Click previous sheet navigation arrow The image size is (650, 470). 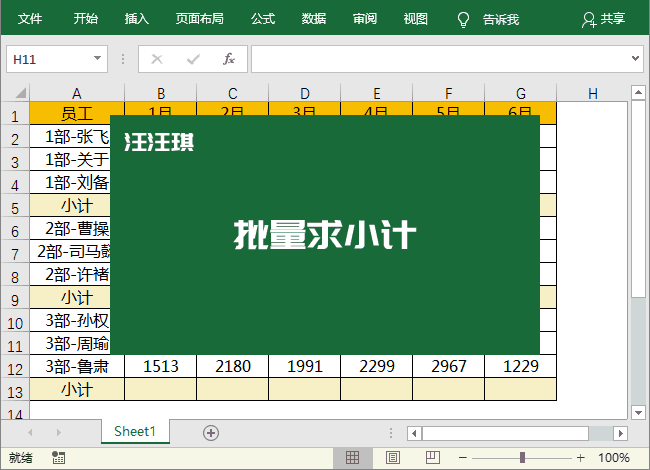point(30,432)
